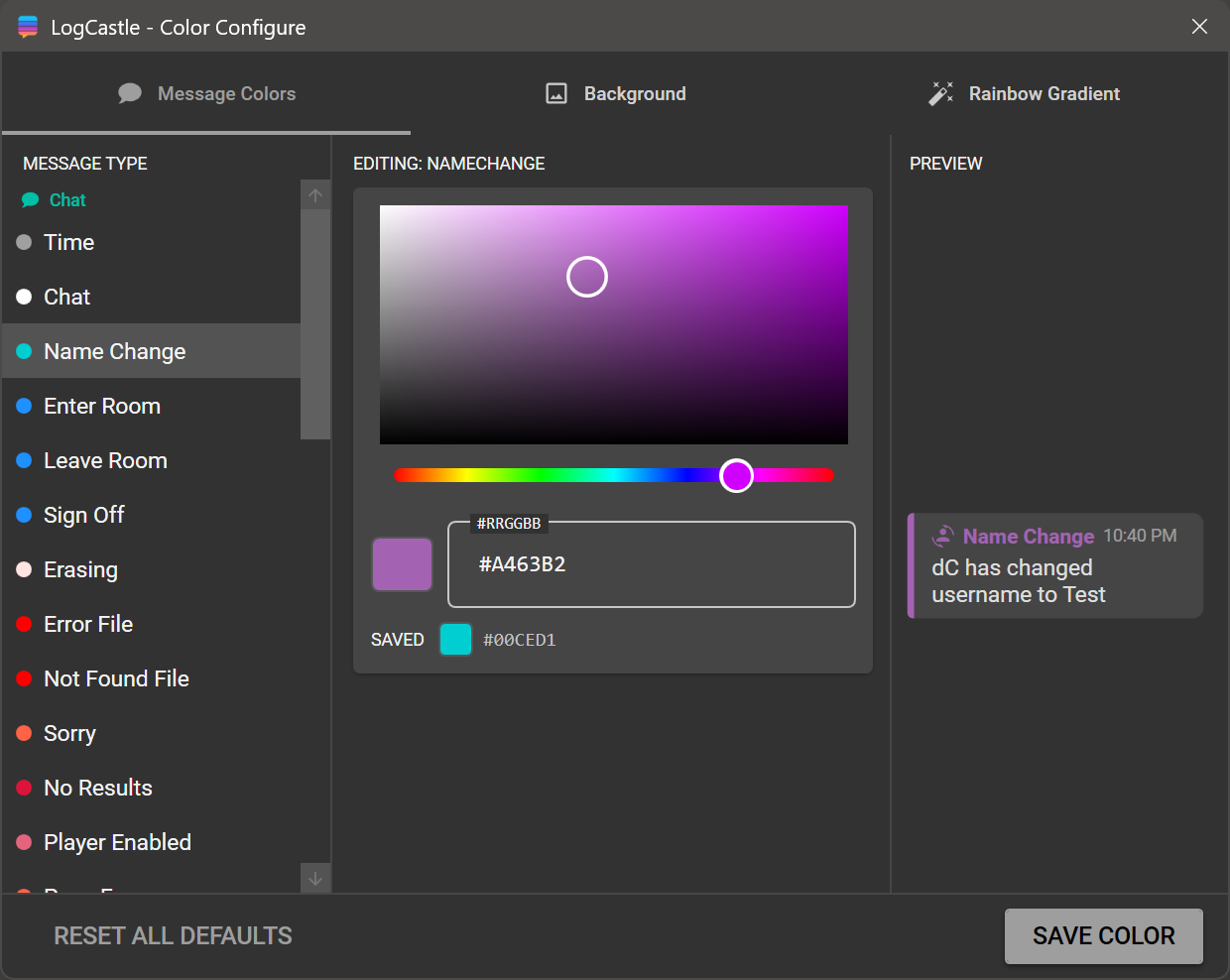Click the speech bubble icon on Message Colors tab
The width and height of the screenshot is (1230, 980).
[130, 92]
